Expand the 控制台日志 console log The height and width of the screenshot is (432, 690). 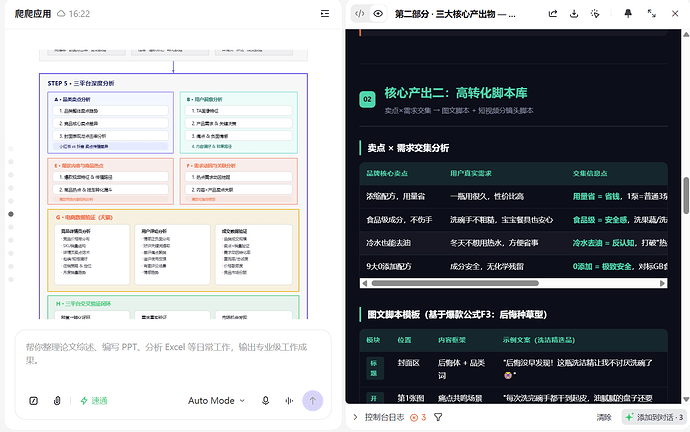379,417
